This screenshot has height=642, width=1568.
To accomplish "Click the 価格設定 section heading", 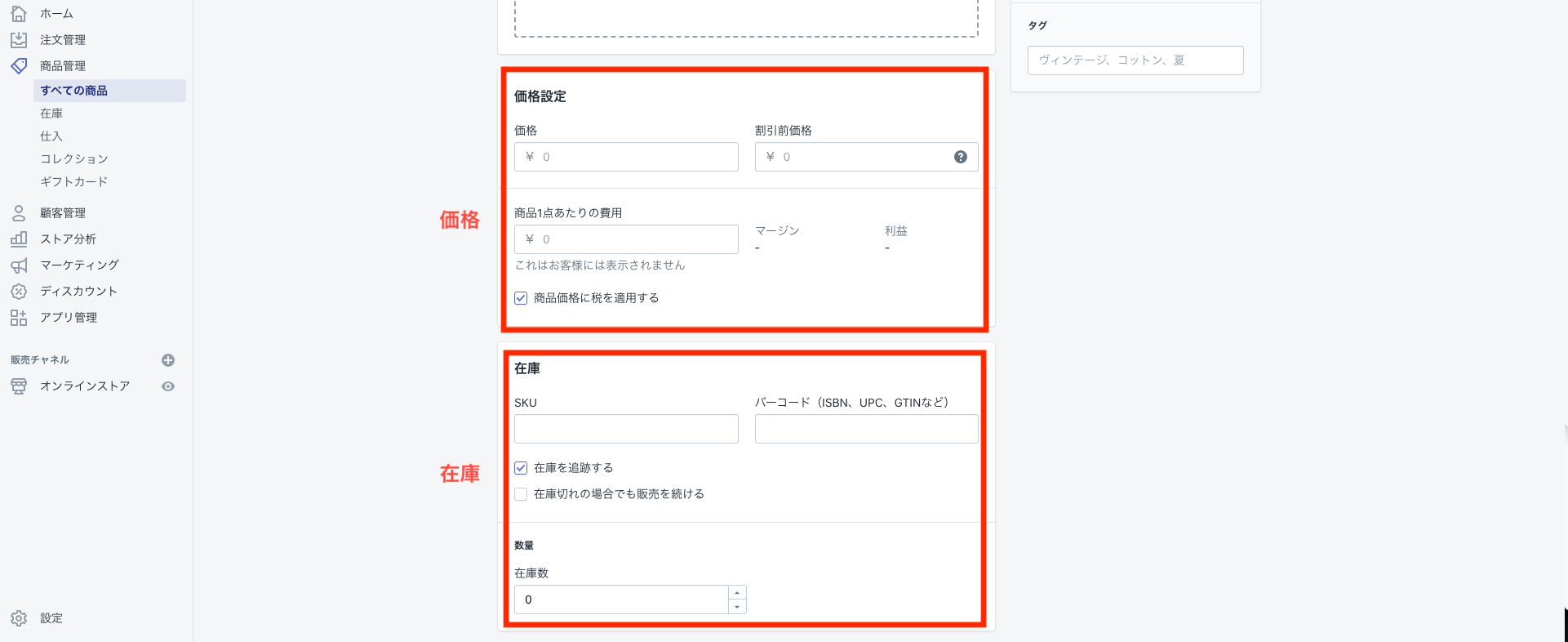I will 540,96.
